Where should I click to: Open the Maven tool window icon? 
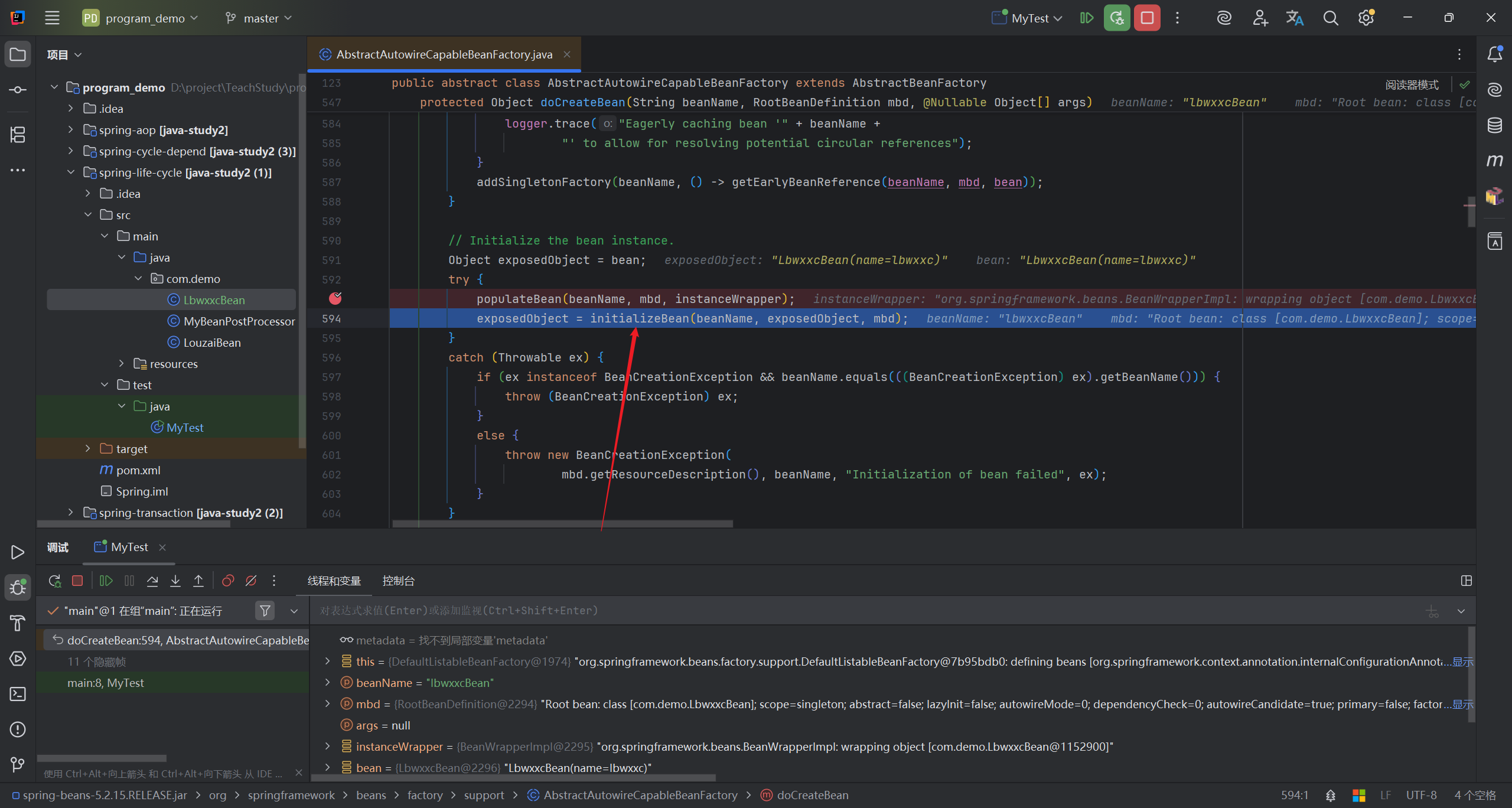point(1494,161)
